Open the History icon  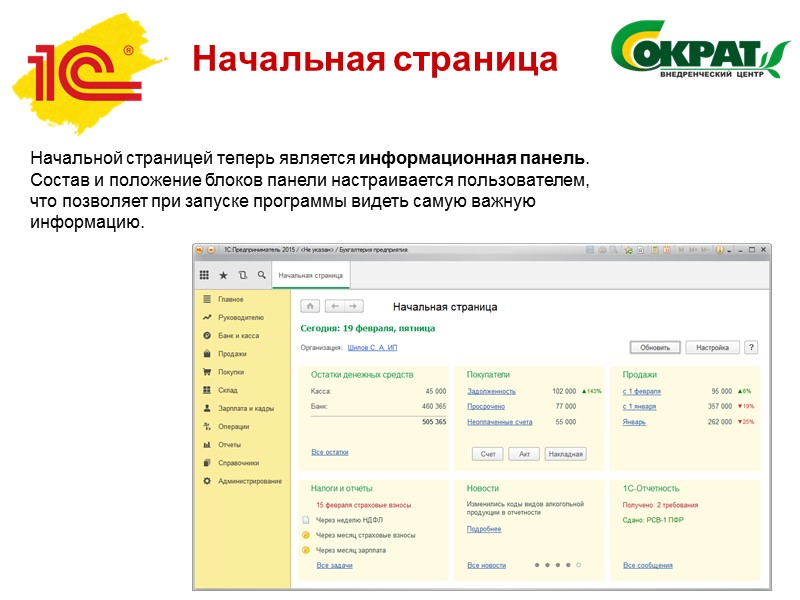pyautogui.click(x=242, y=275)
